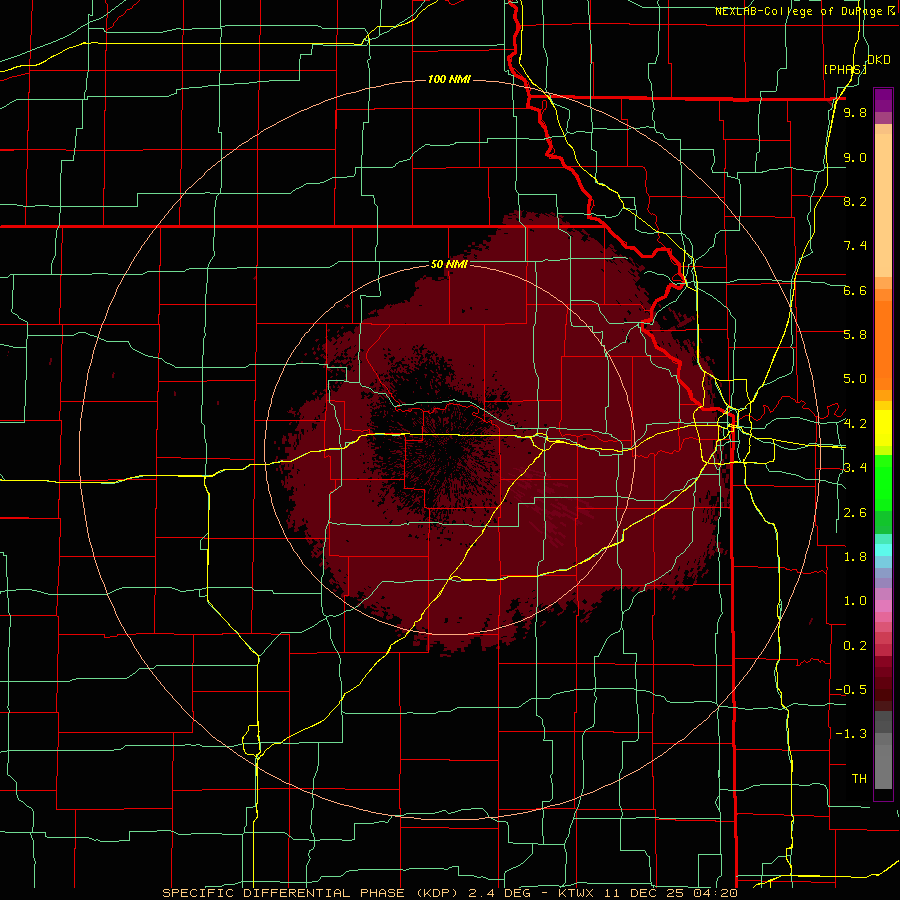Click the cyan segment of the color bar
The height and width of the screenshot is (900, 900).
pos(883,550)
